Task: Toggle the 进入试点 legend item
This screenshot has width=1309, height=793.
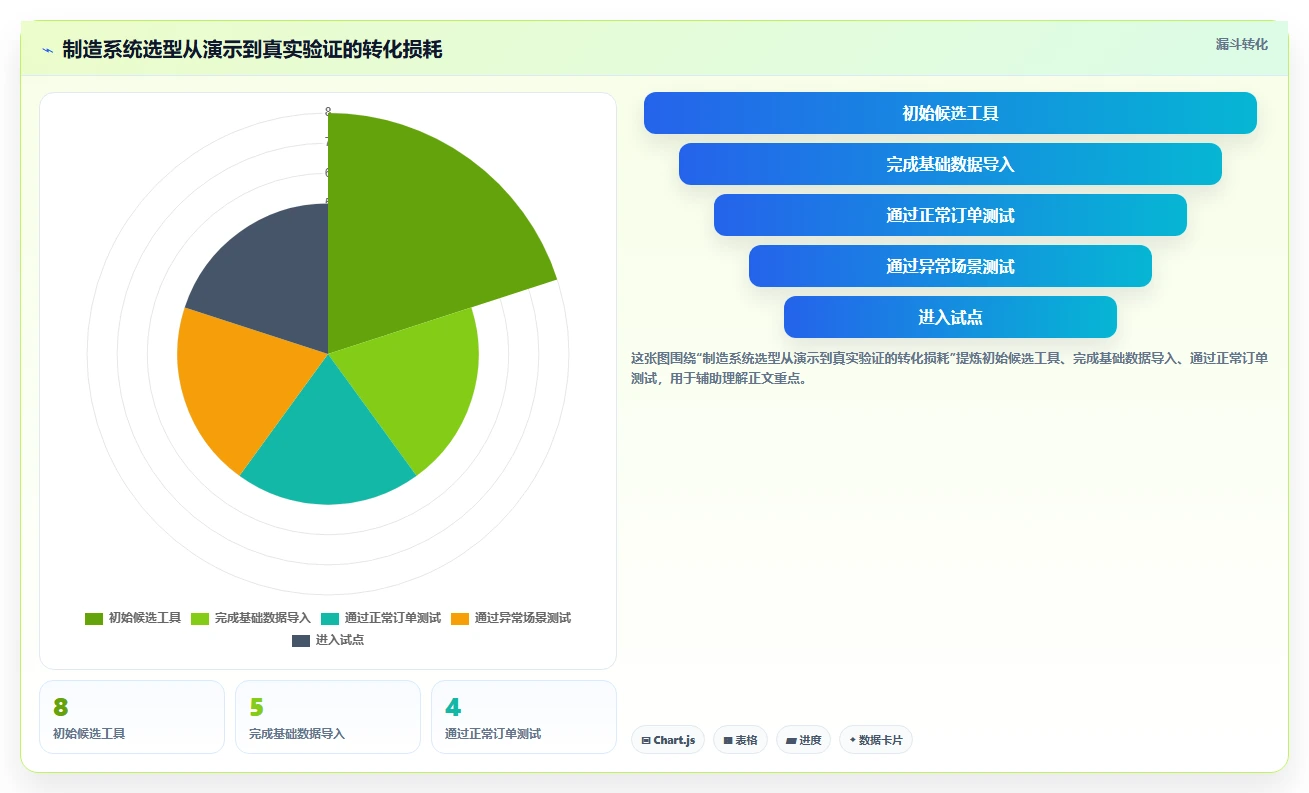Action: click(328, 640)
